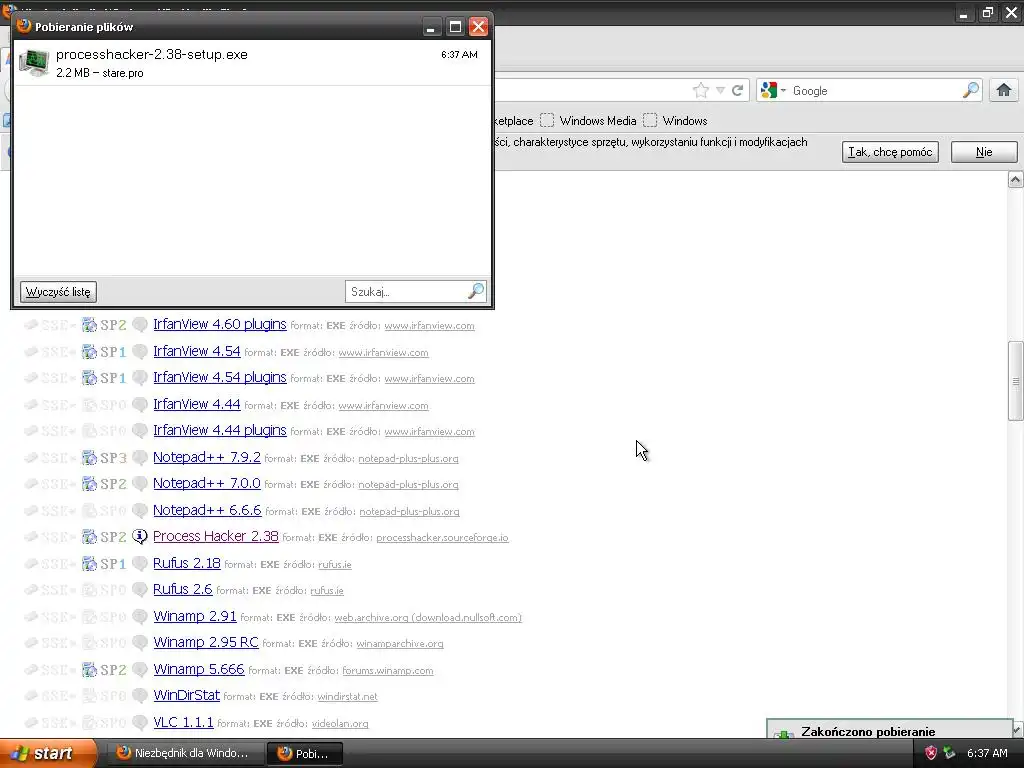Click the network connection tray icon
This screenshot has width=1024, height=768.
[950, 753]
